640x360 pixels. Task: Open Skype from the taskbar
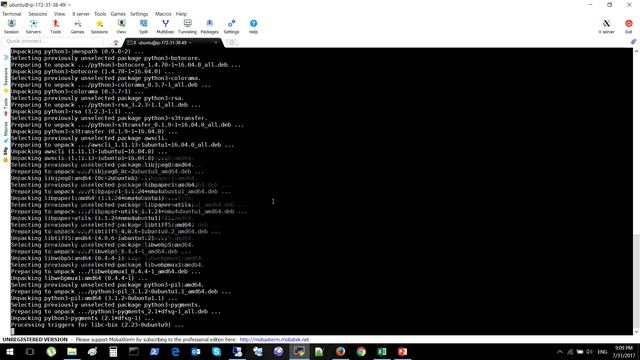pyautogui.click(x=216, y=351)
